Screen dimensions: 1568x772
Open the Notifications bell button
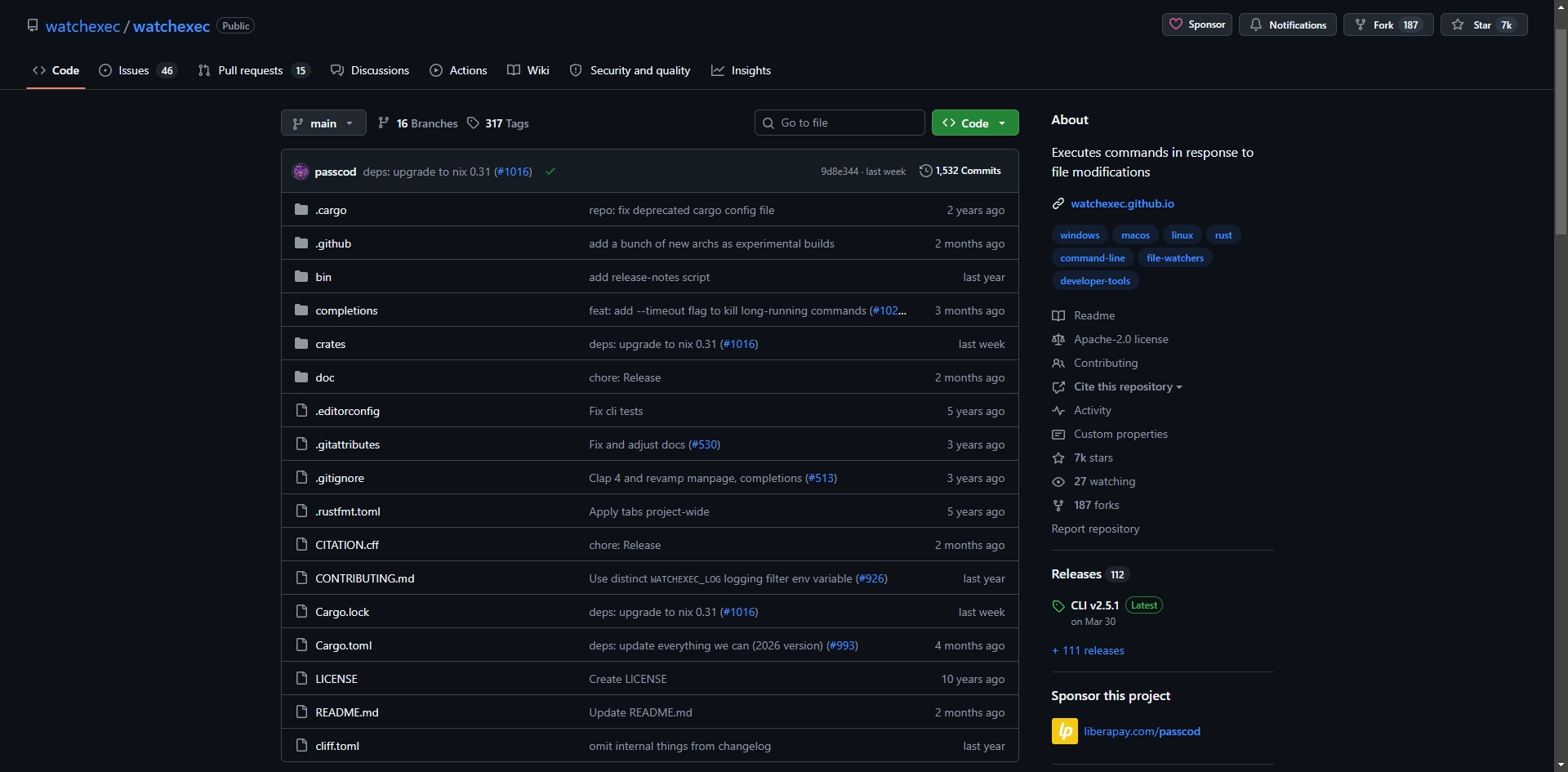click(x=1288, y=25)
